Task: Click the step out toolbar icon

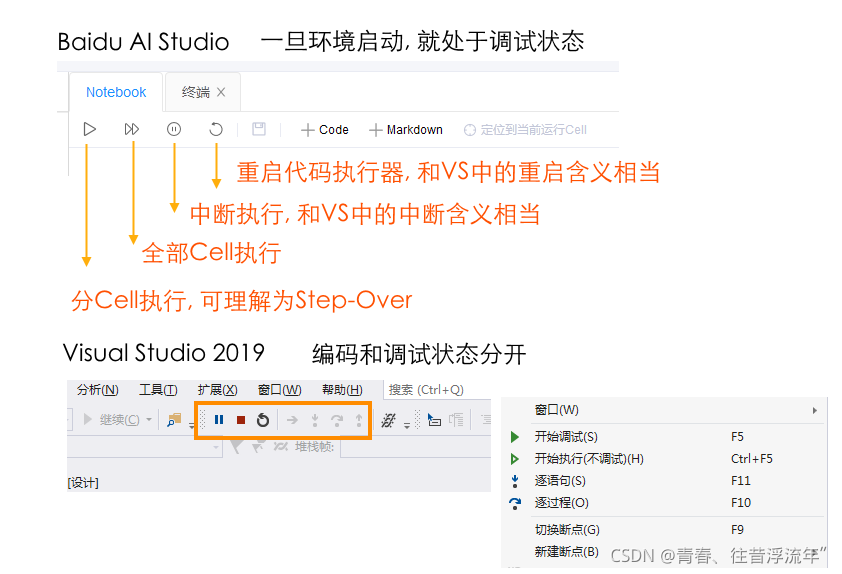Action: point(359,420)
